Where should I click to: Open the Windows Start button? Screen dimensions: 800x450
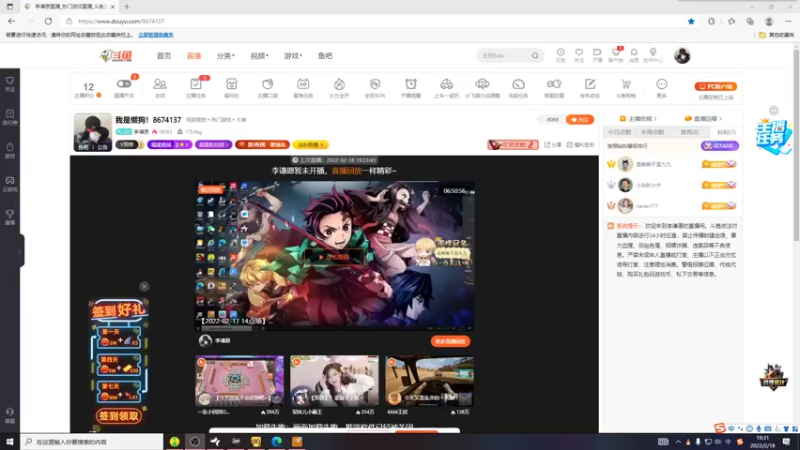click(10, 441)
